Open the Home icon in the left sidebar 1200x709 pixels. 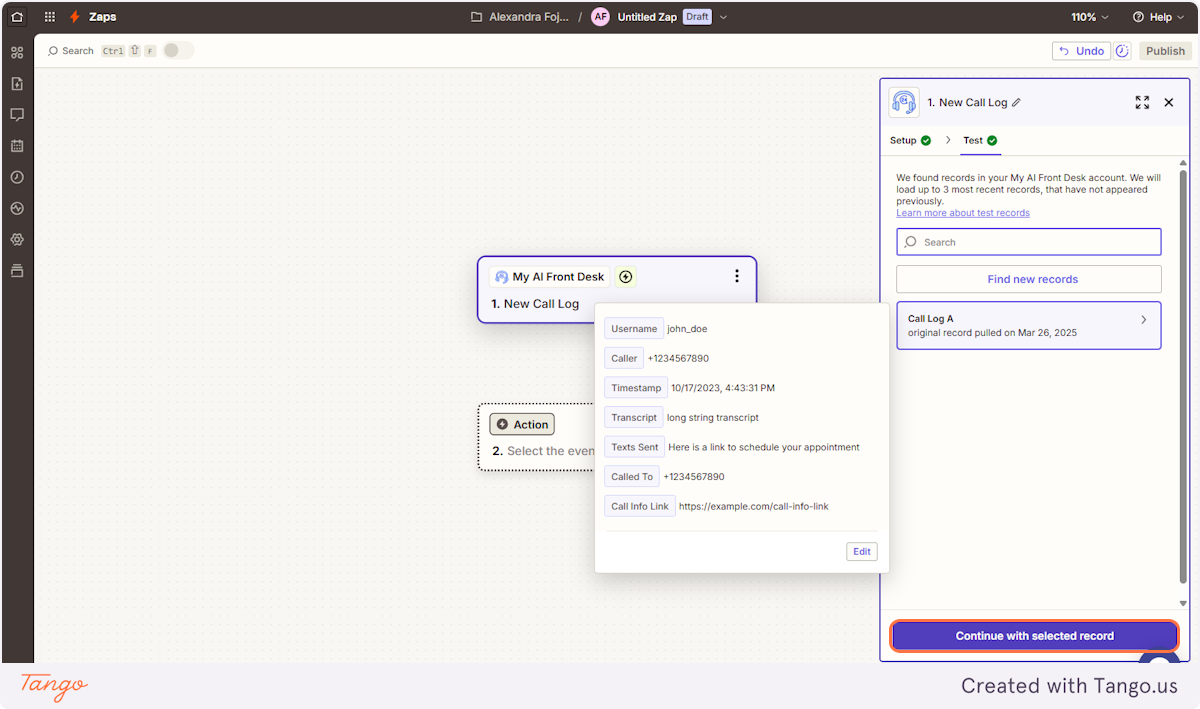[x=16, y=16]
